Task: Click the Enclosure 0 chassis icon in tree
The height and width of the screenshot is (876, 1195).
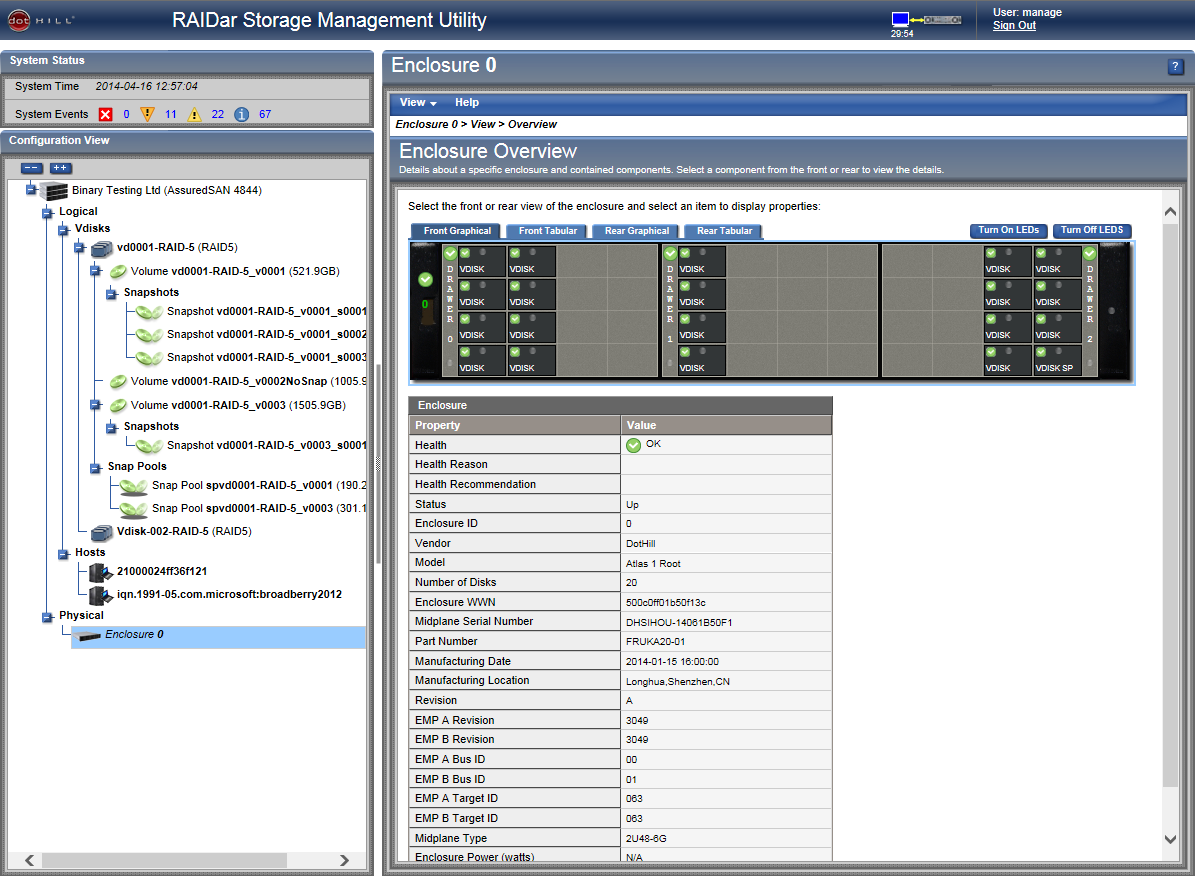Action: coord(89,636)
